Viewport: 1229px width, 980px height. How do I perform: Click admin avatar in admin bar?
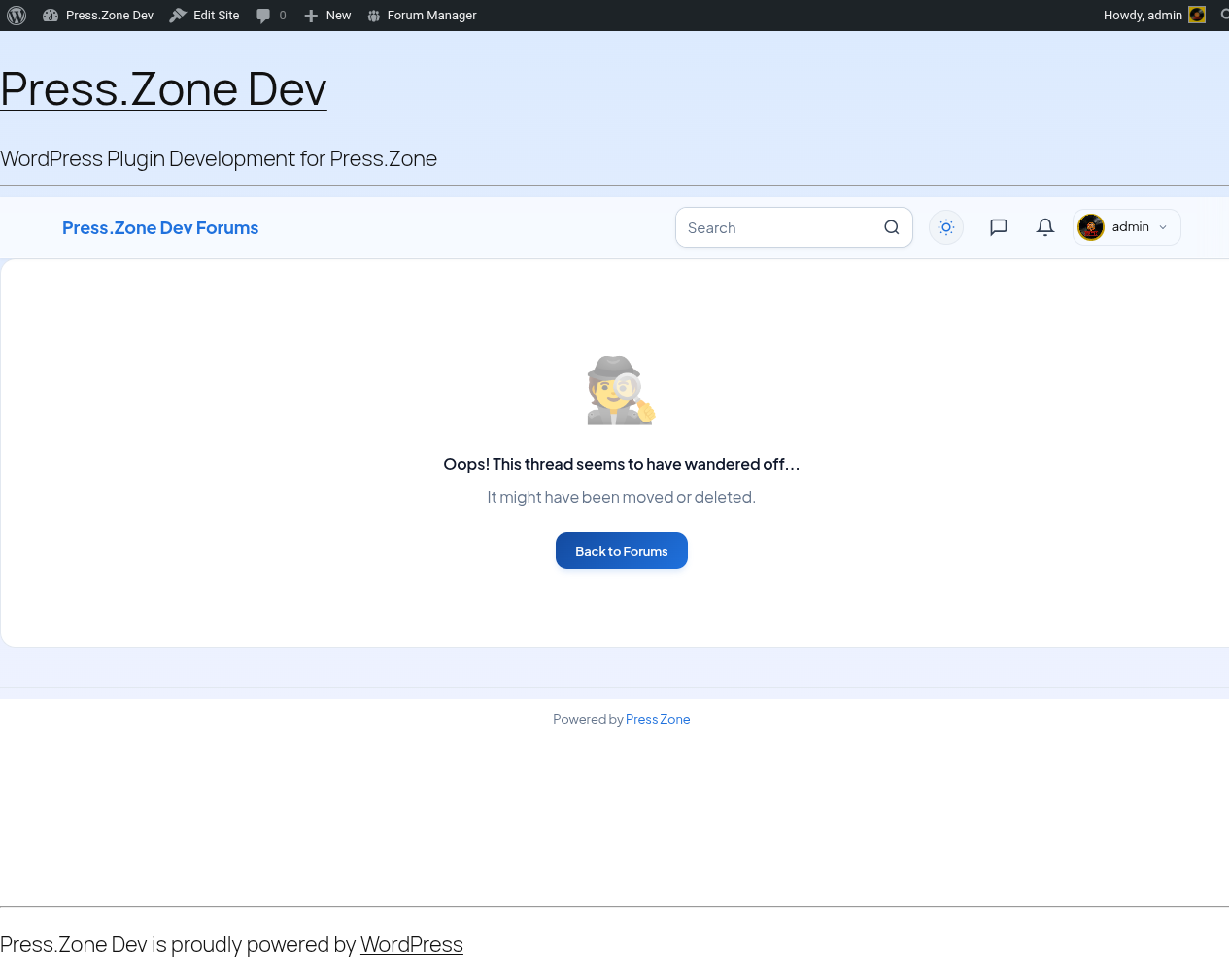[x=1197, y=15]
